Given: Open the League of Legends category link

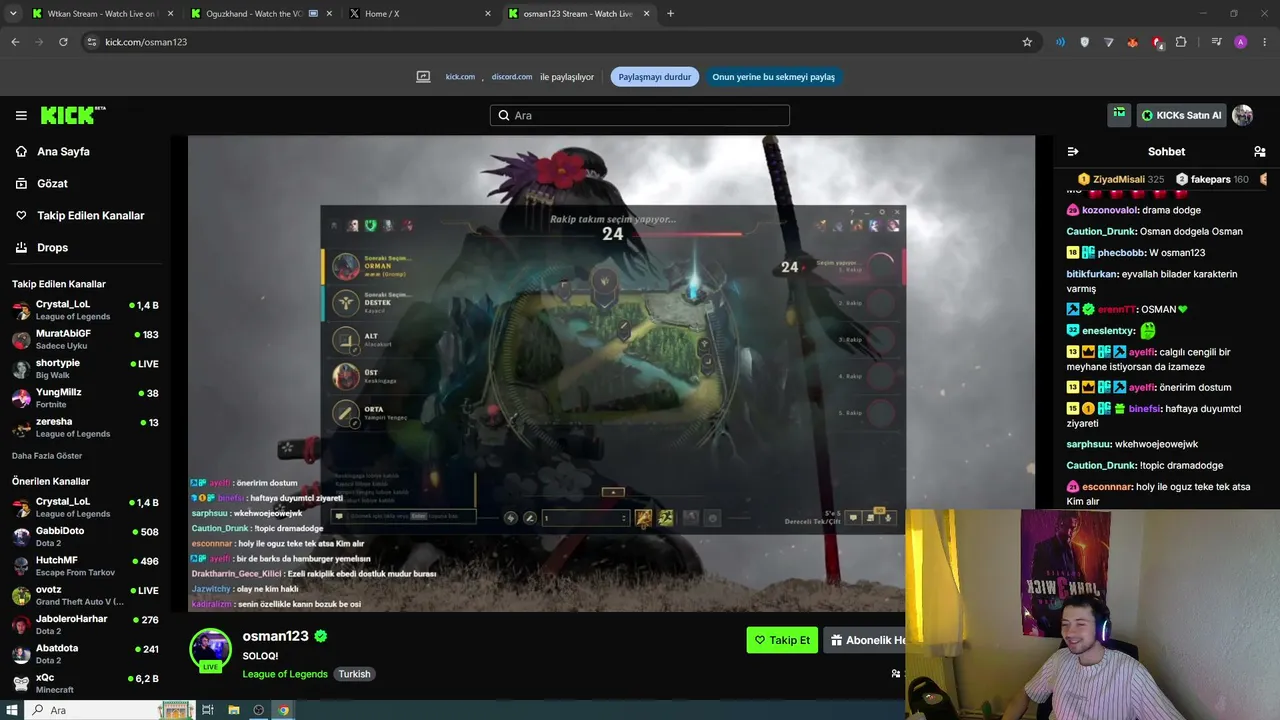Looking at the screenshot, I should point(285,674).
